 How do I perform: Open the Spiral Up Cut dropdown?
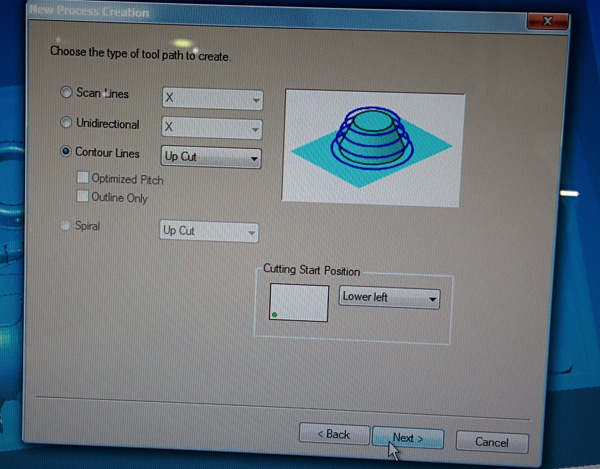coord(209,231)
